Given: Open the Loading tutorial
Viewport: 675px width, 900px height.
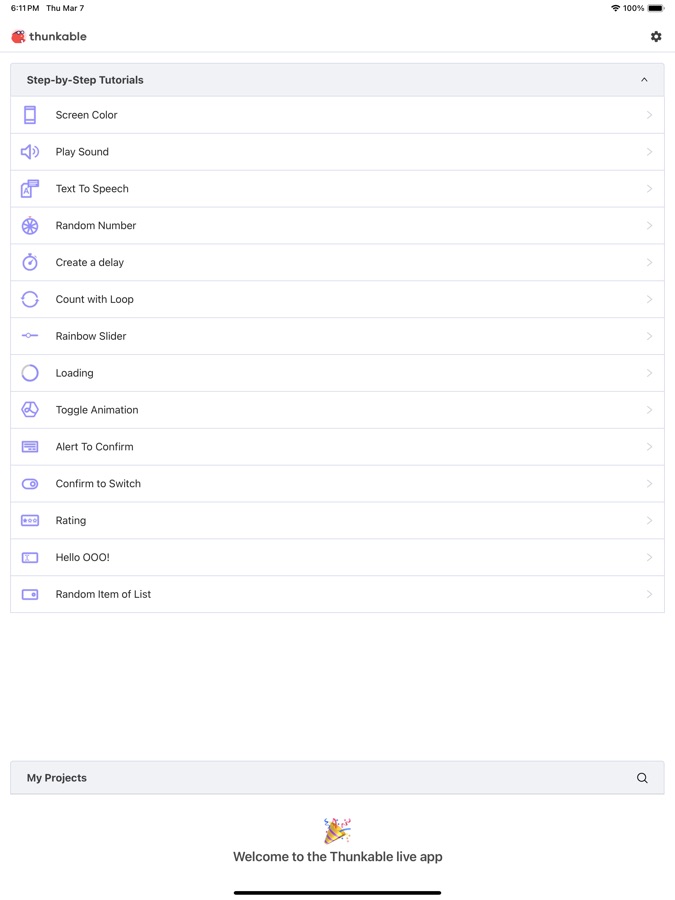Looking at the screenshot, I should pyautogui.click(x=75, y=373).
